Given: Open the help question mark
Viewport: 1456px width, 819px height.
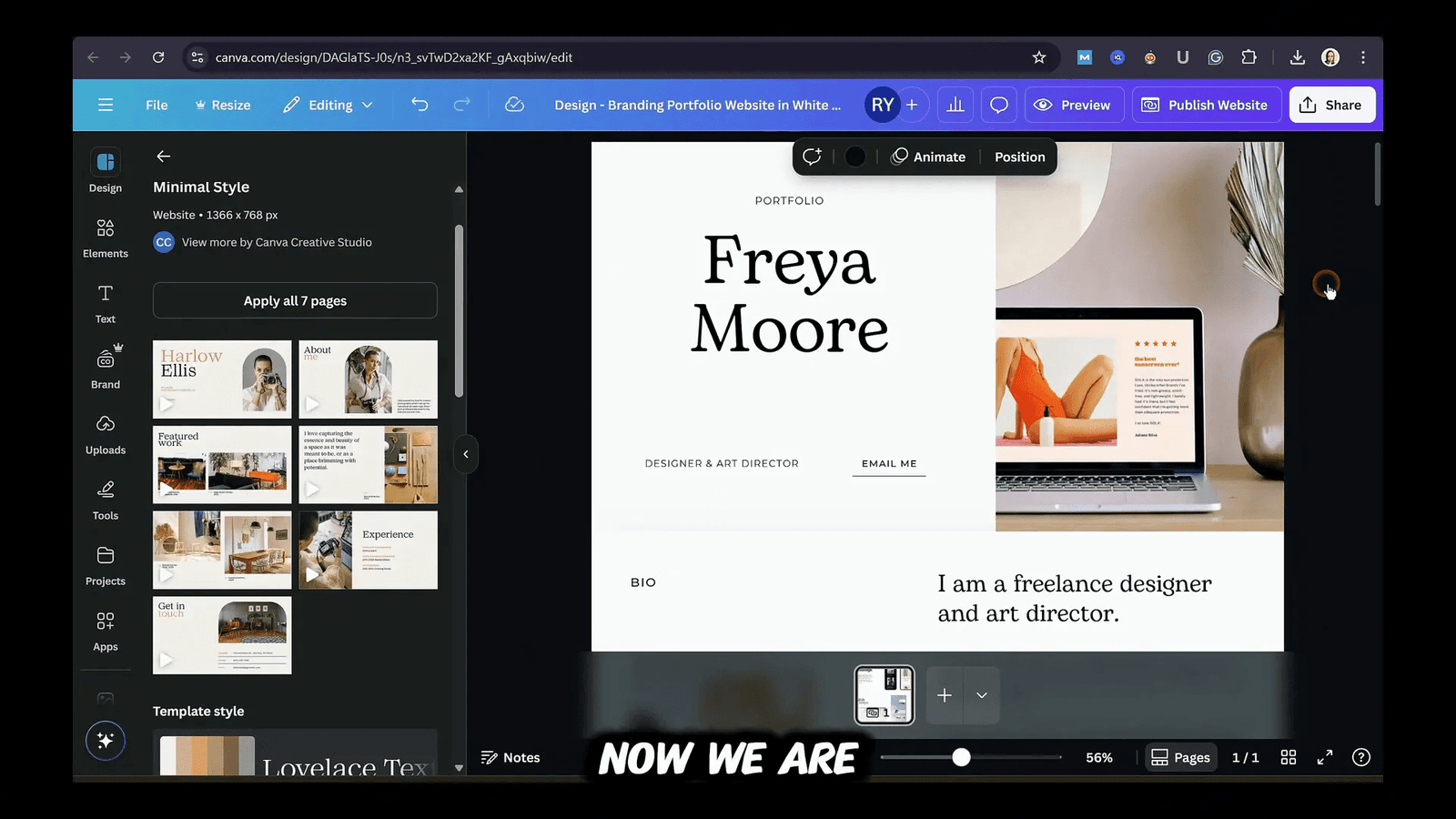Looking at the screenshot, I should [1361, 757].
